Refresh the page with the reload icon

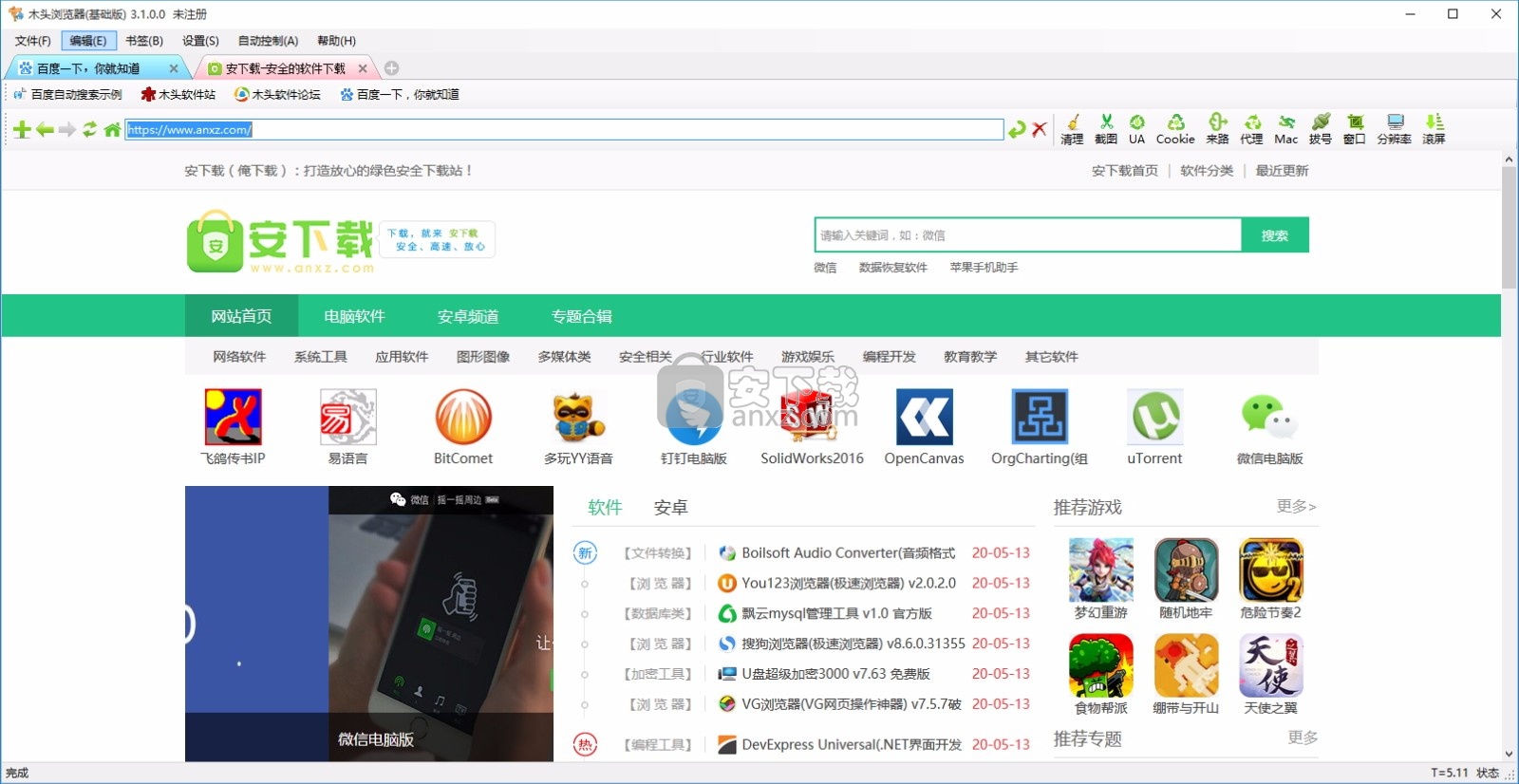click(x=89, y=130)
